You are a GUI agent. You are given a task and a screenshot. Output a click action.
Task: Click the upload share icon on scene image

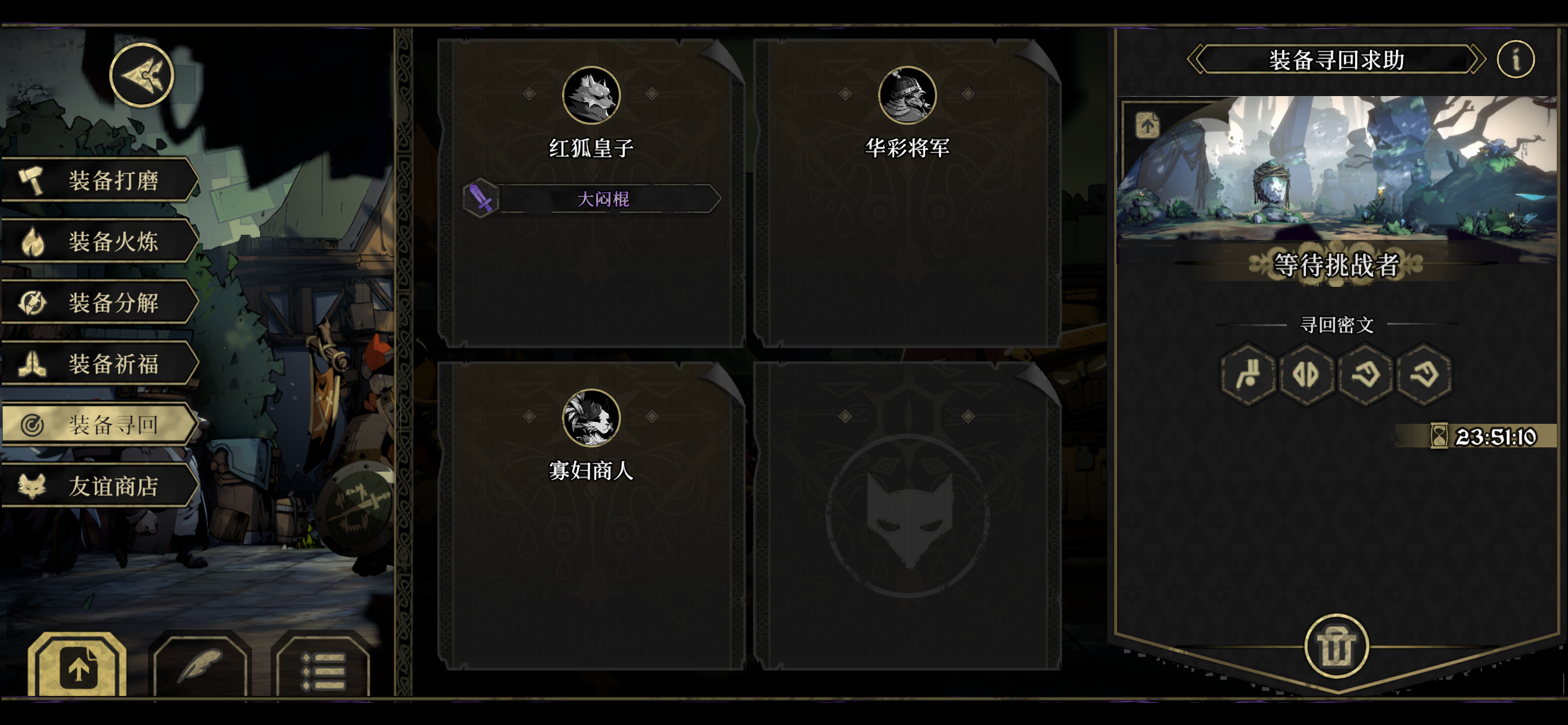[x=1148, y=126]
